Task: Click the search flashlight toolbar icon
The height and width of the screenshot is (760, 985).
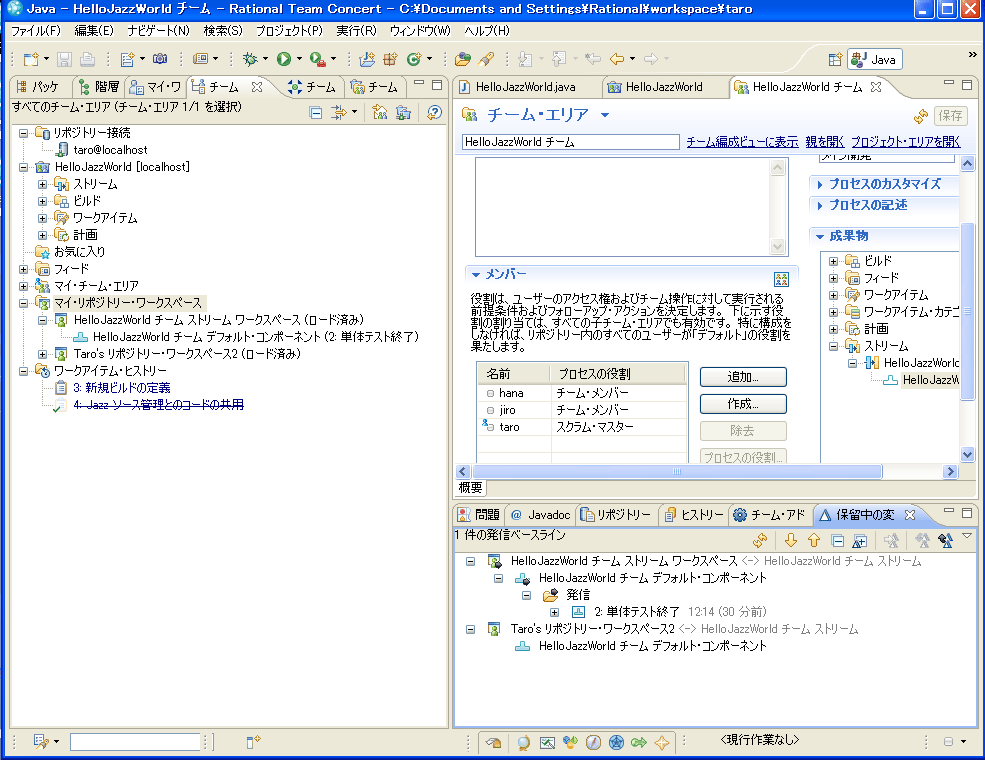Action: (486, 59)
